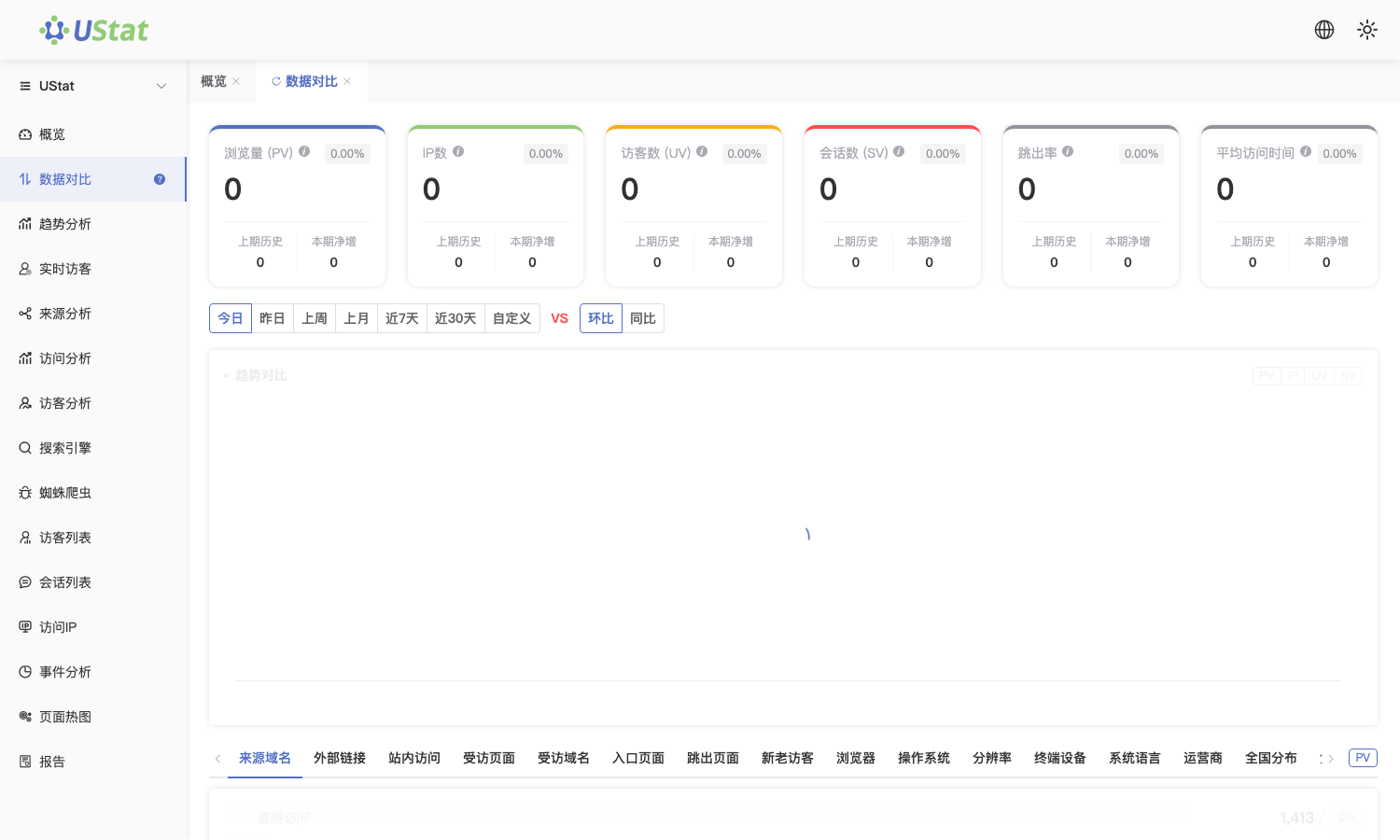Open the 跳出页面 tab

coord(713,758)
